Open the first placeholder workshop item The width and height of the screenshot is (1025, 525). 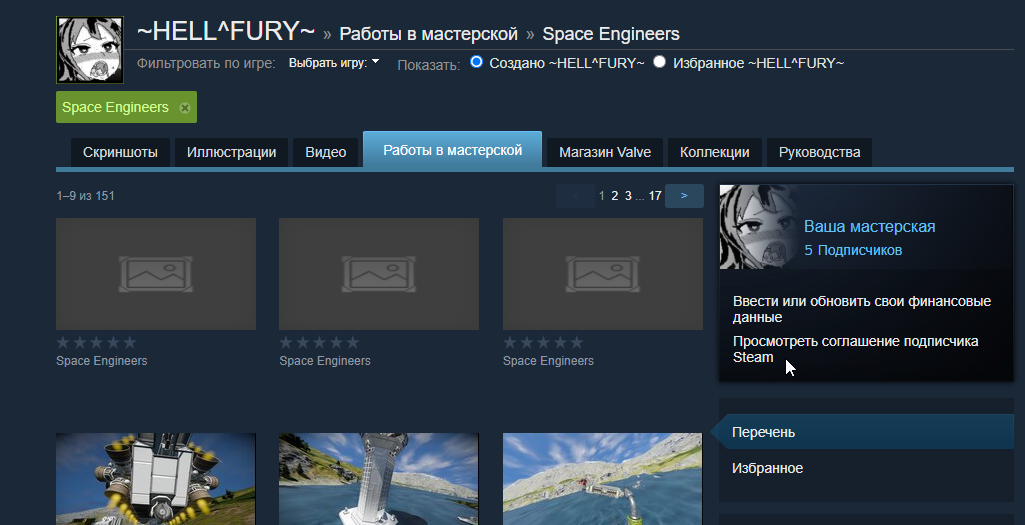[156, 274]
